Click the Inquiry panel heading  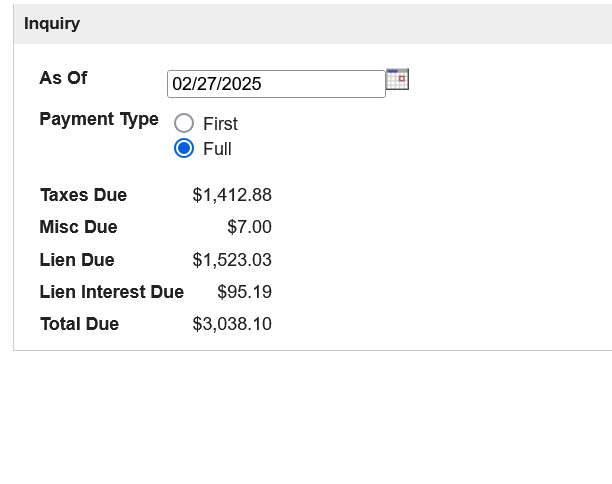(x=52, y=24)
